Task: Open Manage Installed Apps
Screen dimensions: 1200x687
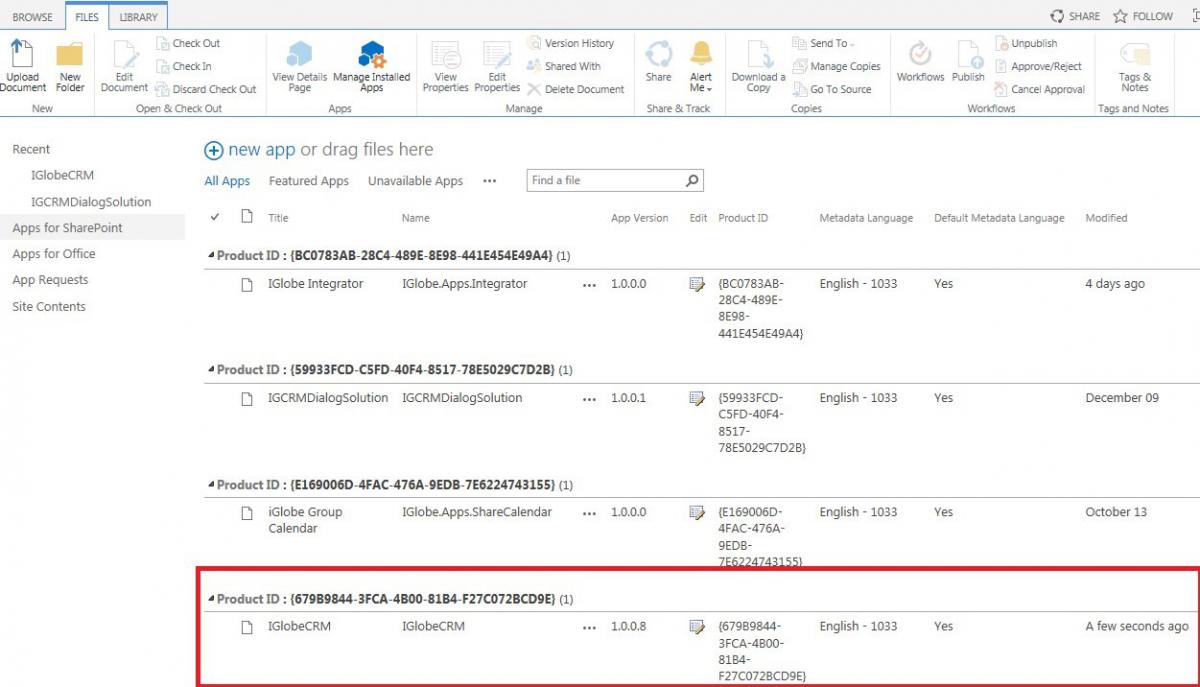Action: (x=372, y=67)
